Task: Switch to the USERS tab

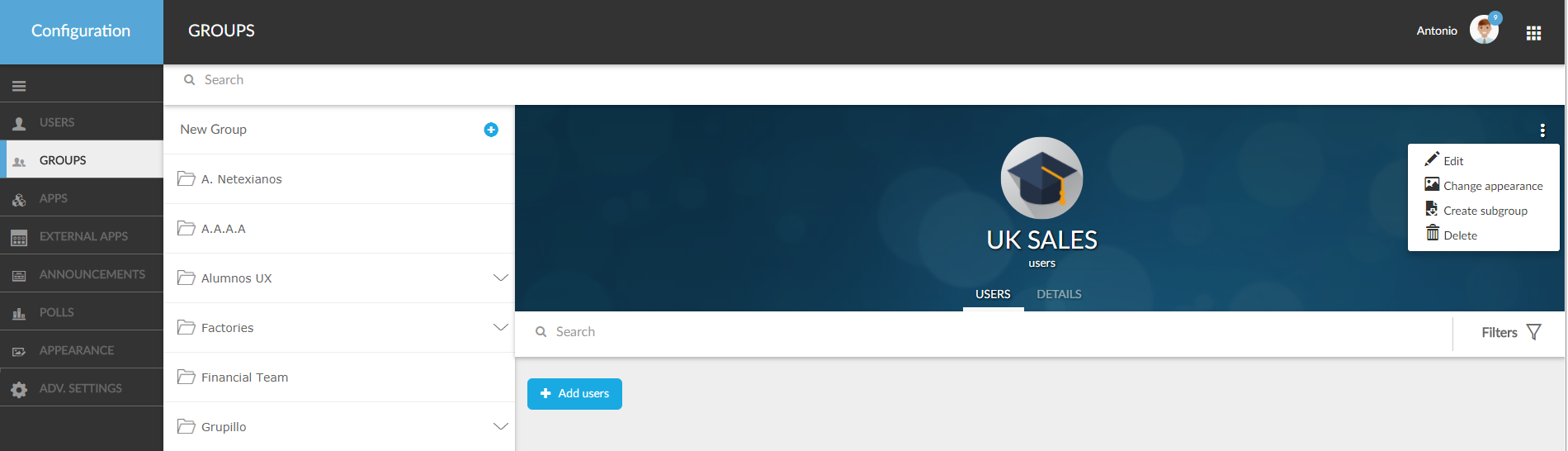Action: [993, 294]
